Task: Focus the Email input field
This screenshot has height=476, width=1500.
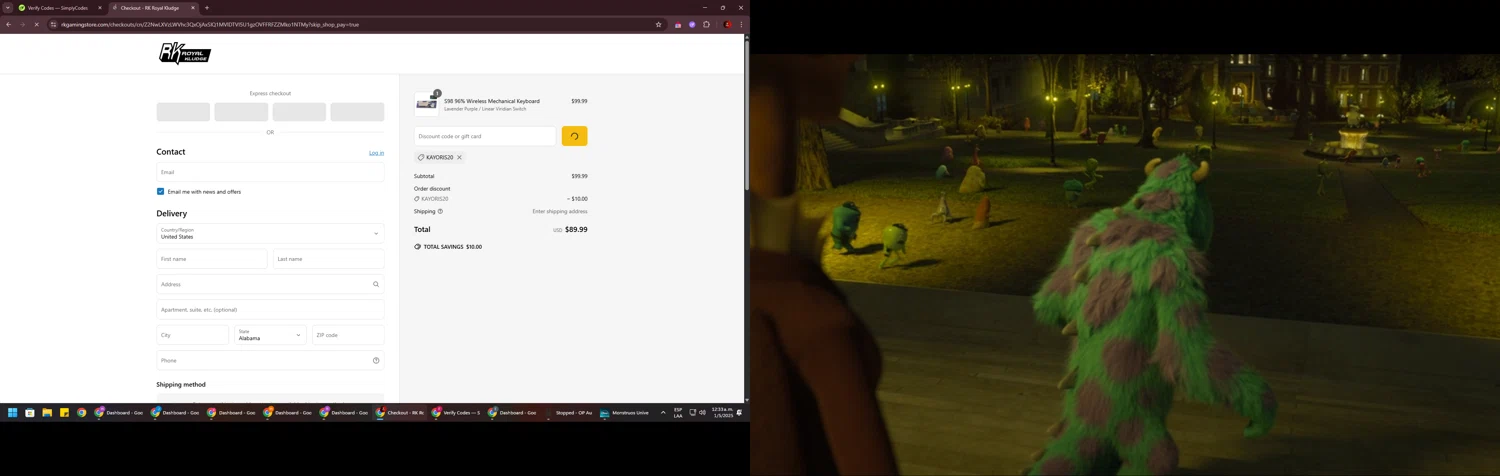Action: [270, 172]
